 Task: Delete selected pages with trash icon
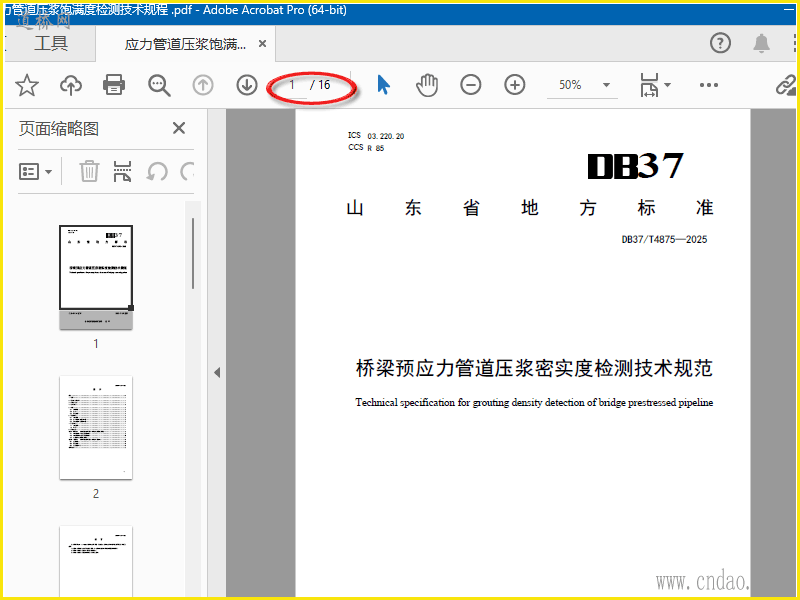[89, 171]
